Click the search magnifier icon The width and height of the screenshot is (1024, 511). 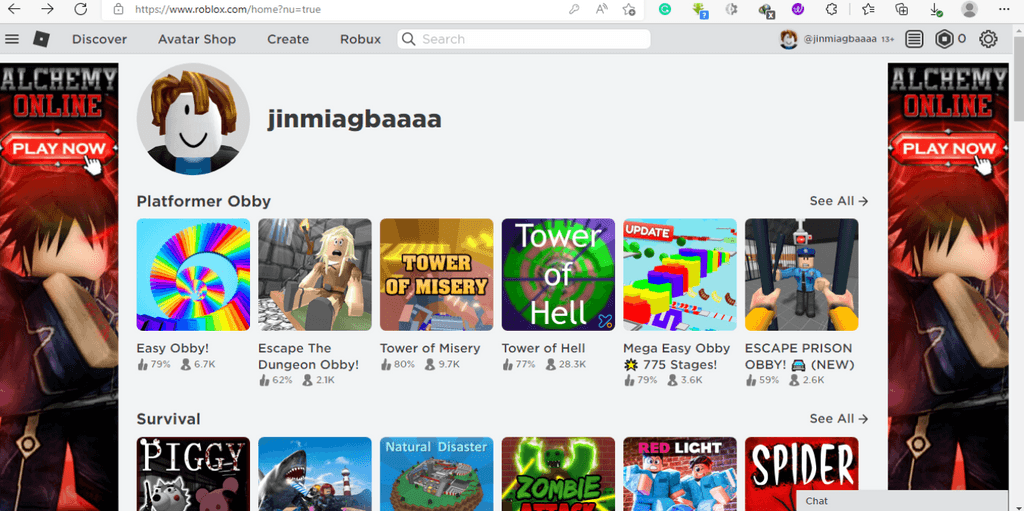coord(409,39)
